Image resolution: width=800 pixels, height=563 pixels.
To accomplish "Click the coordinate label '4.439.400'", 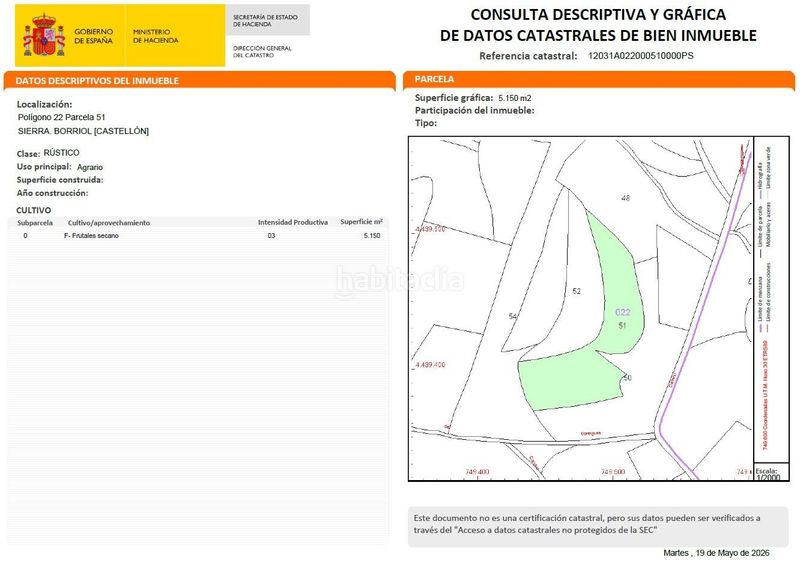I will click(x=430, y=365).
